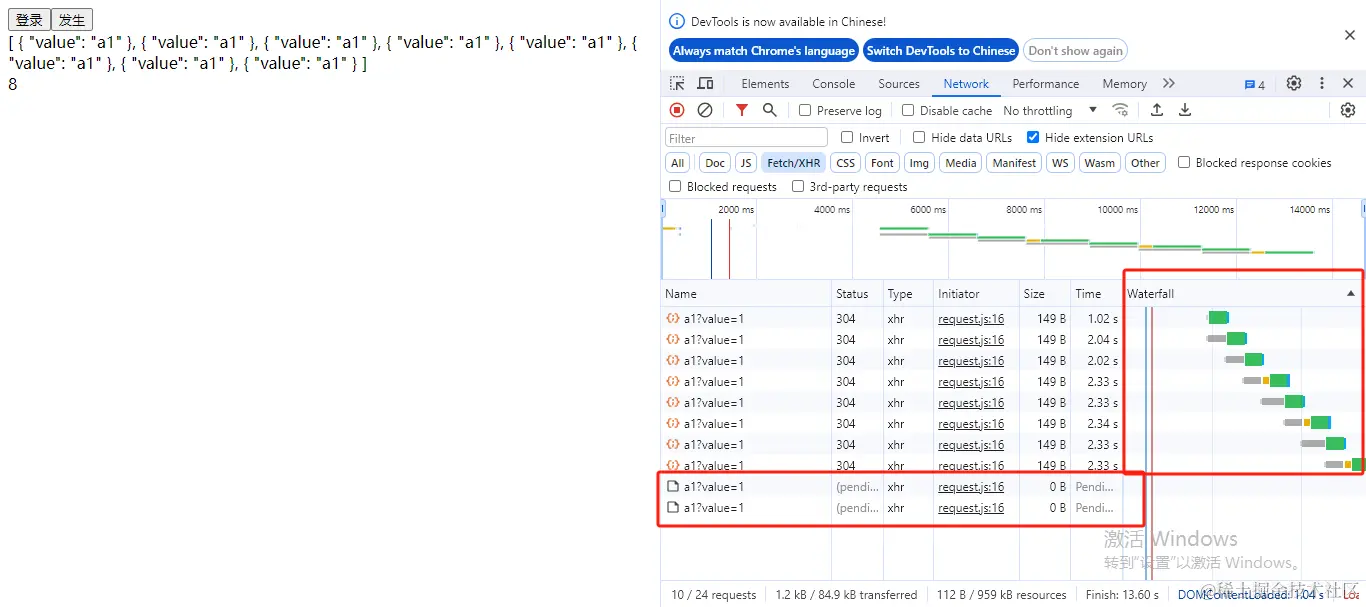Filter requests by Media type
This screenshot has height=607, width=1366.
pos(960,163)
